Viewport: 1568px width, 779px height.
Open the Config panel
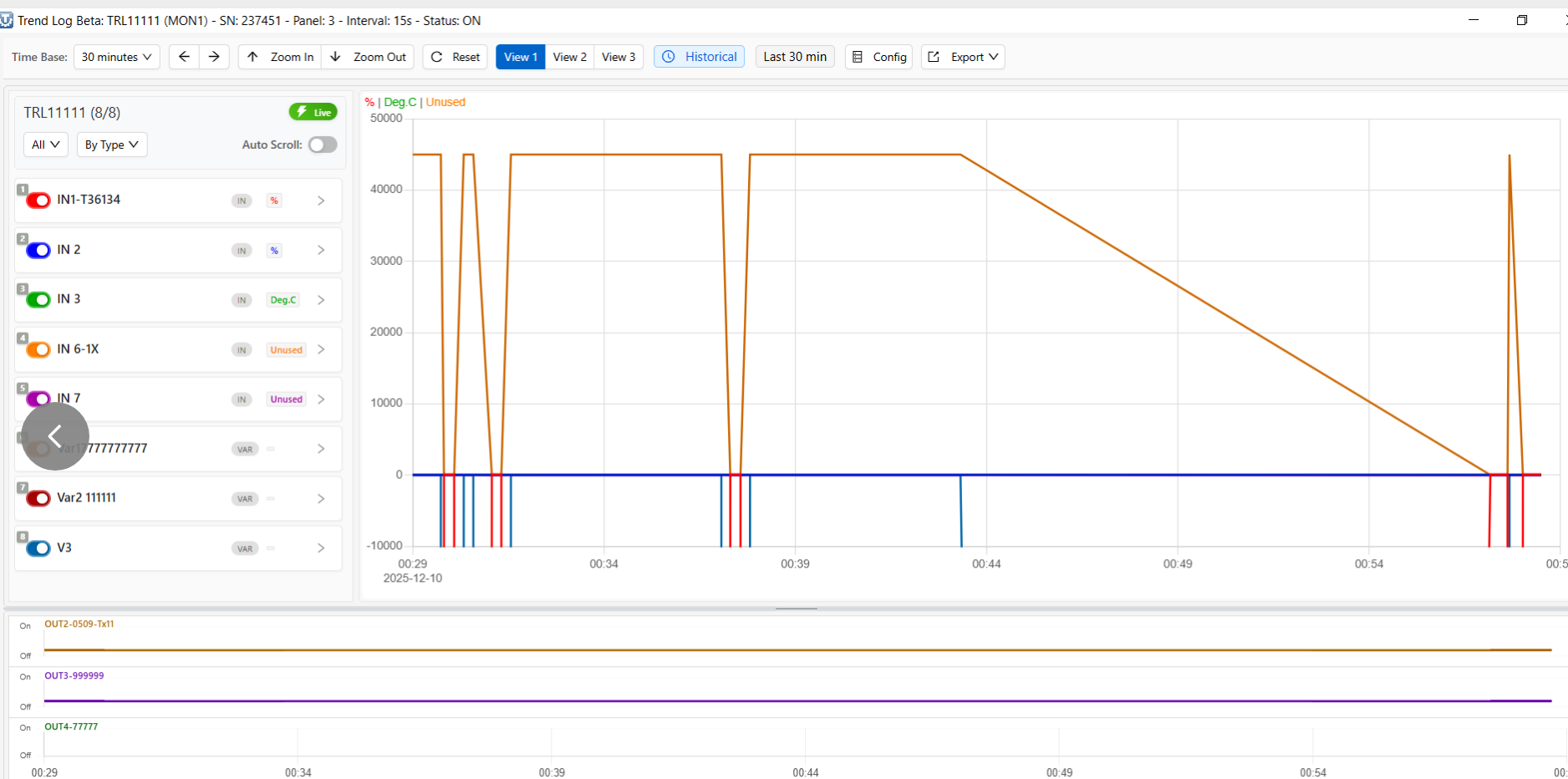(879, 57)
